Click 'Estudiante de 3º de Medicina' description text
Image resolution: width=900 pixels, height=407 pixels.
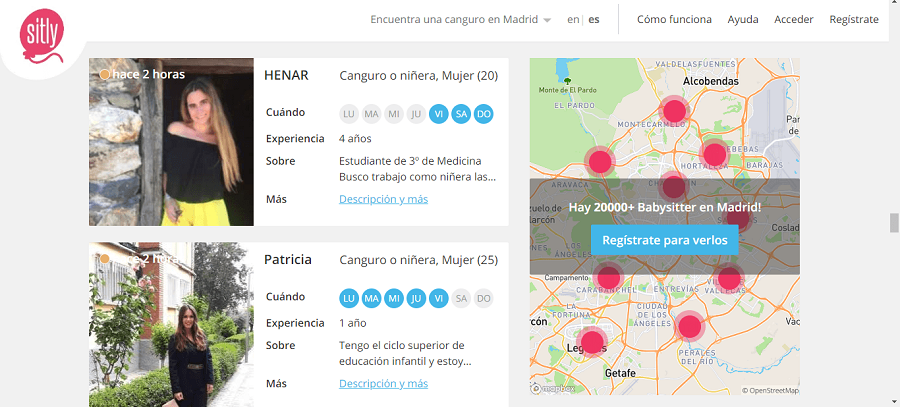click(410, 161)
